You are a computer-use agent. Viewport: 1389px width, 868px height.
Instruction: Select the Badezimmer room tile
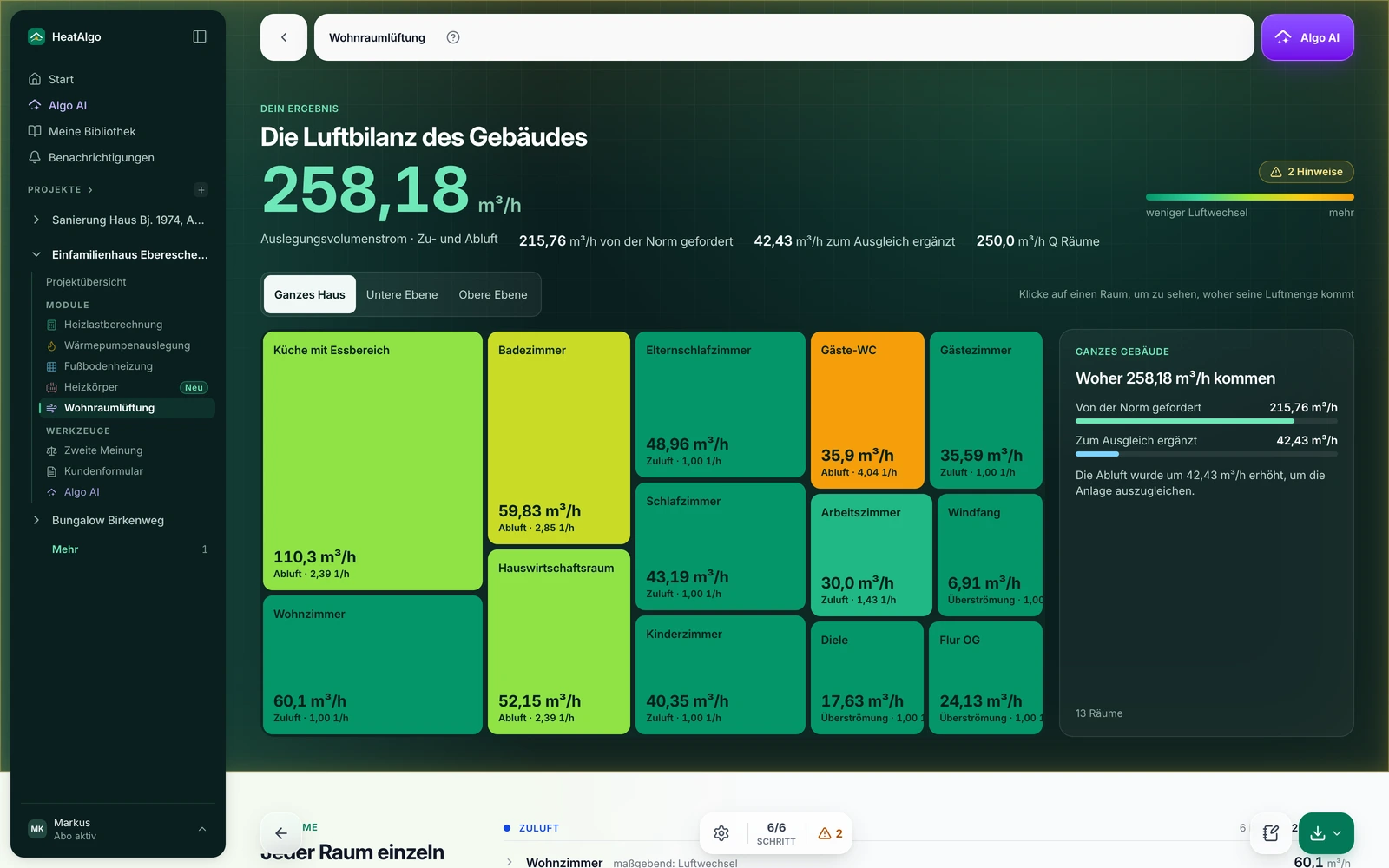pos(559,437)
